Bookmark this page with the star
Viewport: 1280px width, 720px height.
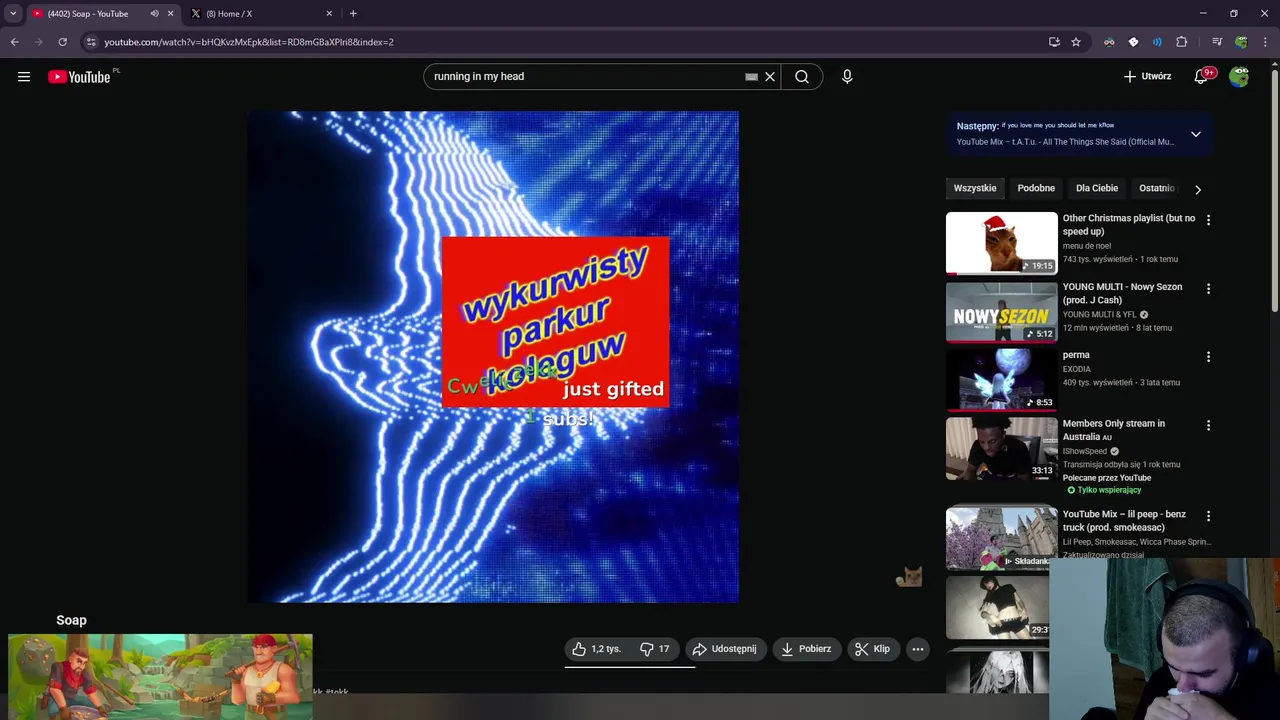click(x=1076, y=42)
